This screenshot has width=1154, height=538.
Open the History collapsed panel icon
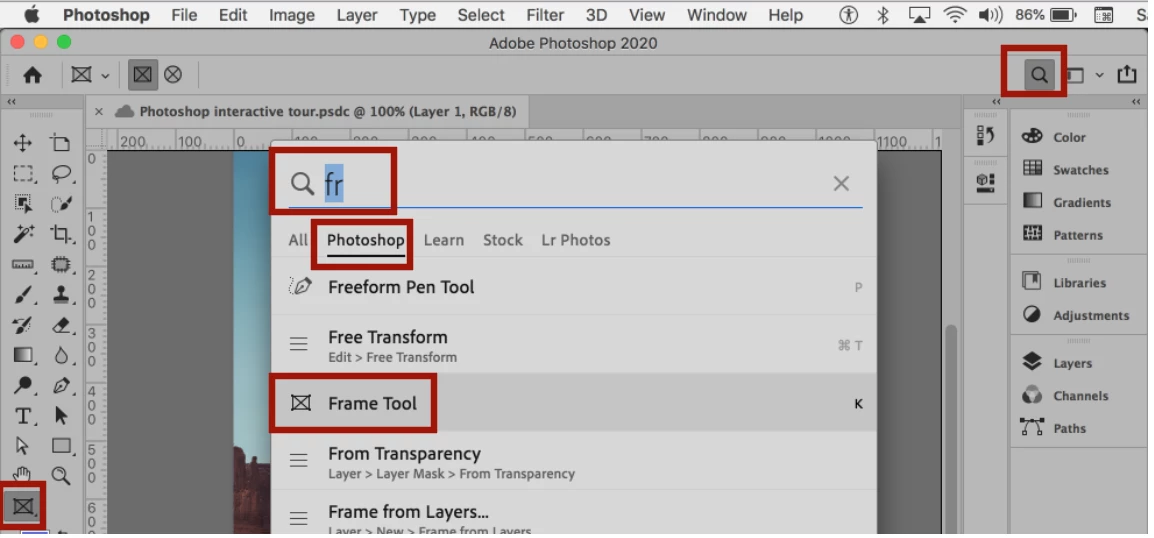(x=985, y=135)
